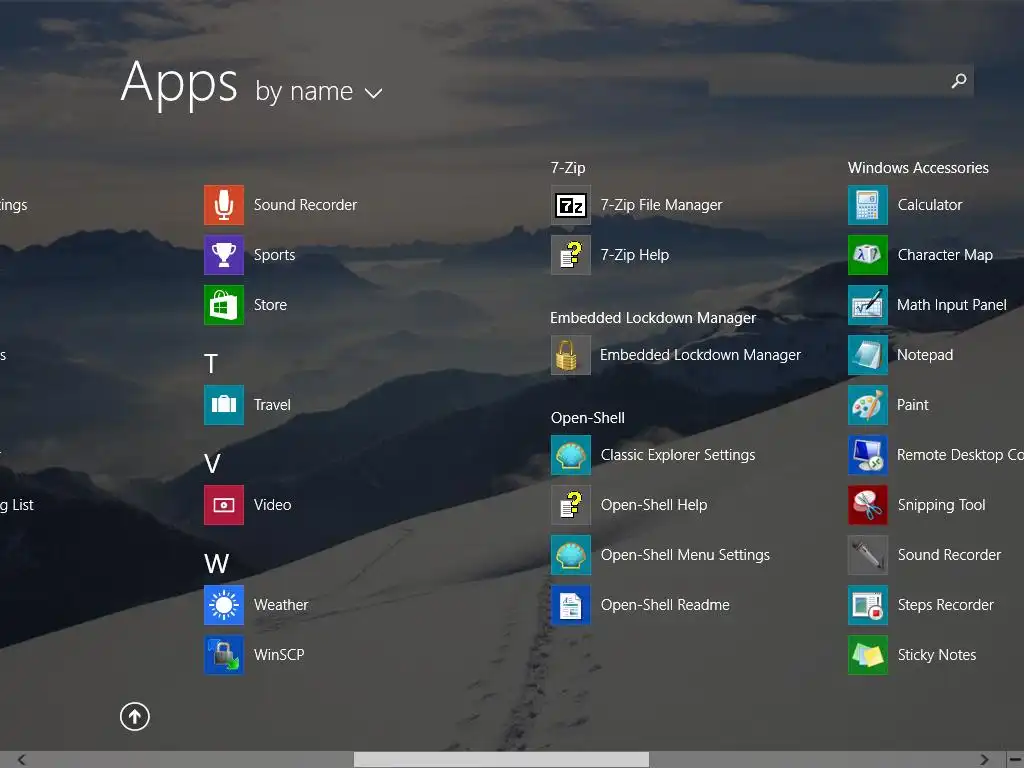Screen dimensions: 1024x768
Task: Open the Weather sun icon
Action: [x=223, y=605]
